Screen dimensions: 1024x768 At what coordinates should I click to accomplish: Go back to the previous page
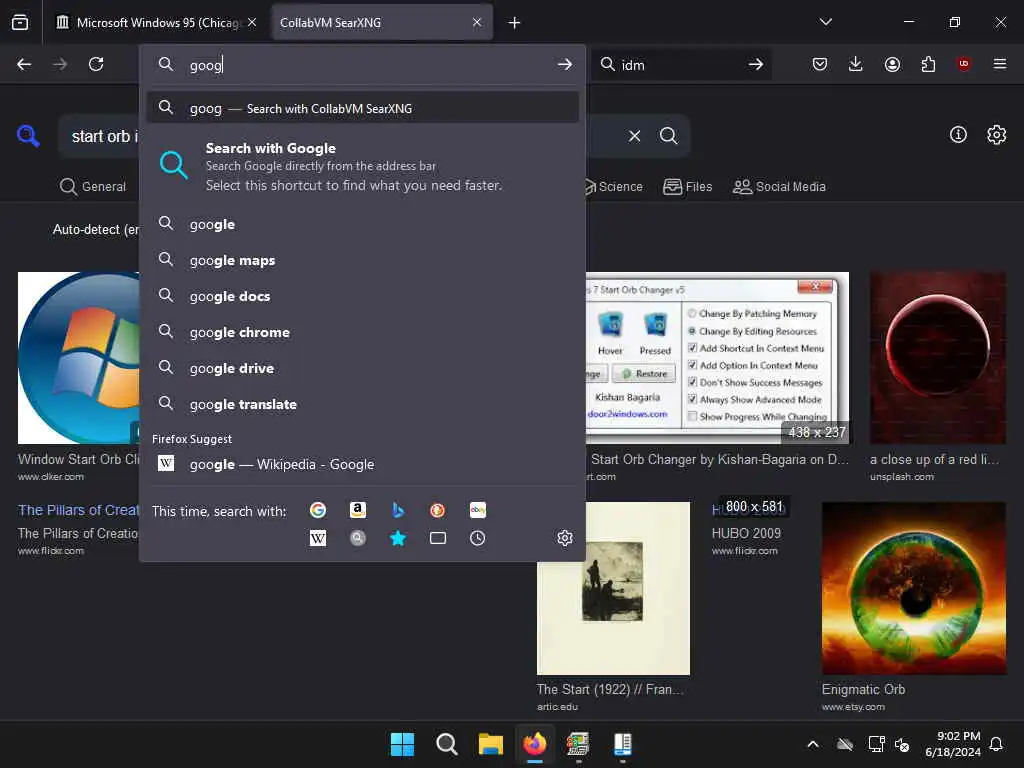(x=24, y=64)
